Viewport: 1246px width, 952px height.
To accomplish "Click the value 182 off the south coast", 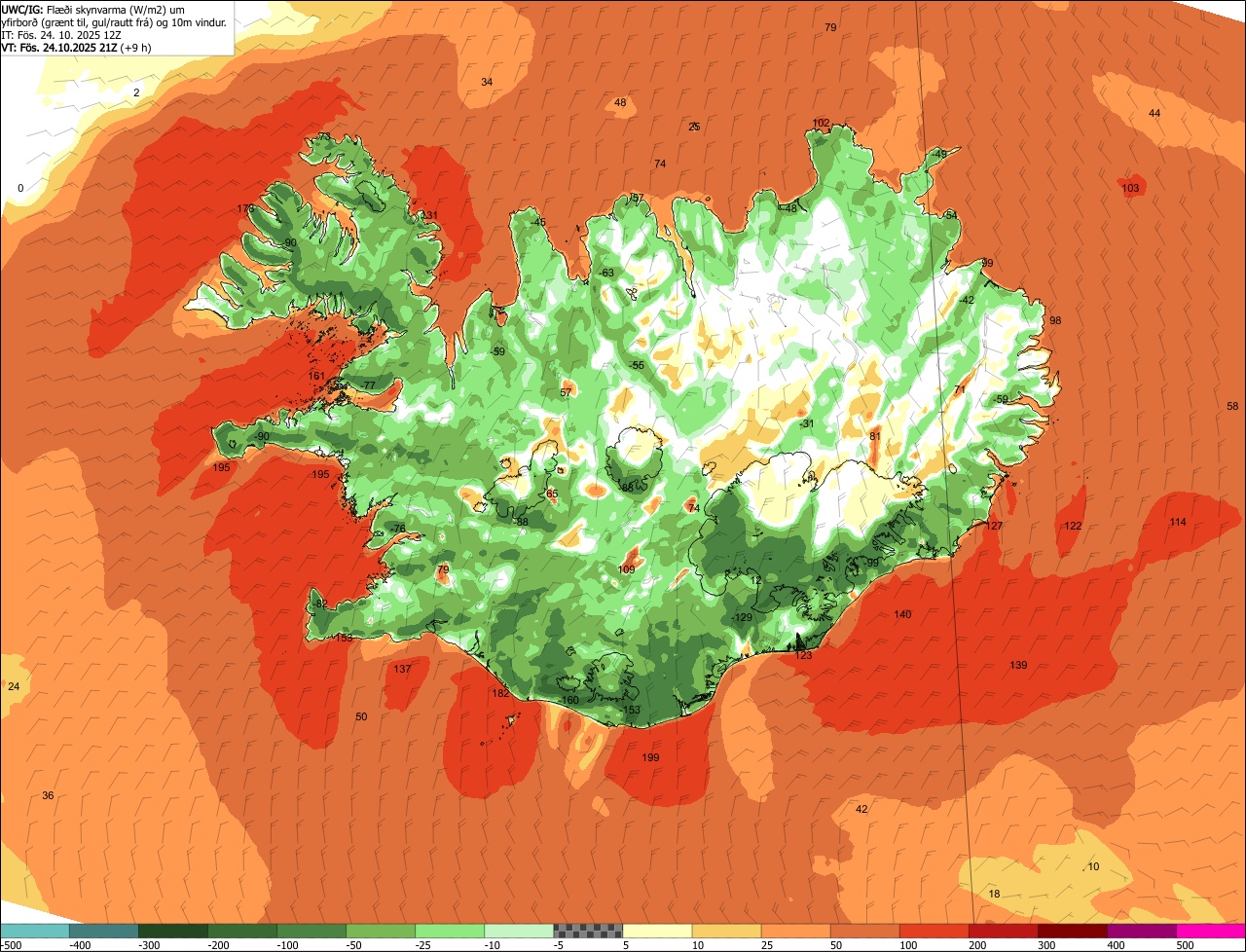I will point(500,693).
